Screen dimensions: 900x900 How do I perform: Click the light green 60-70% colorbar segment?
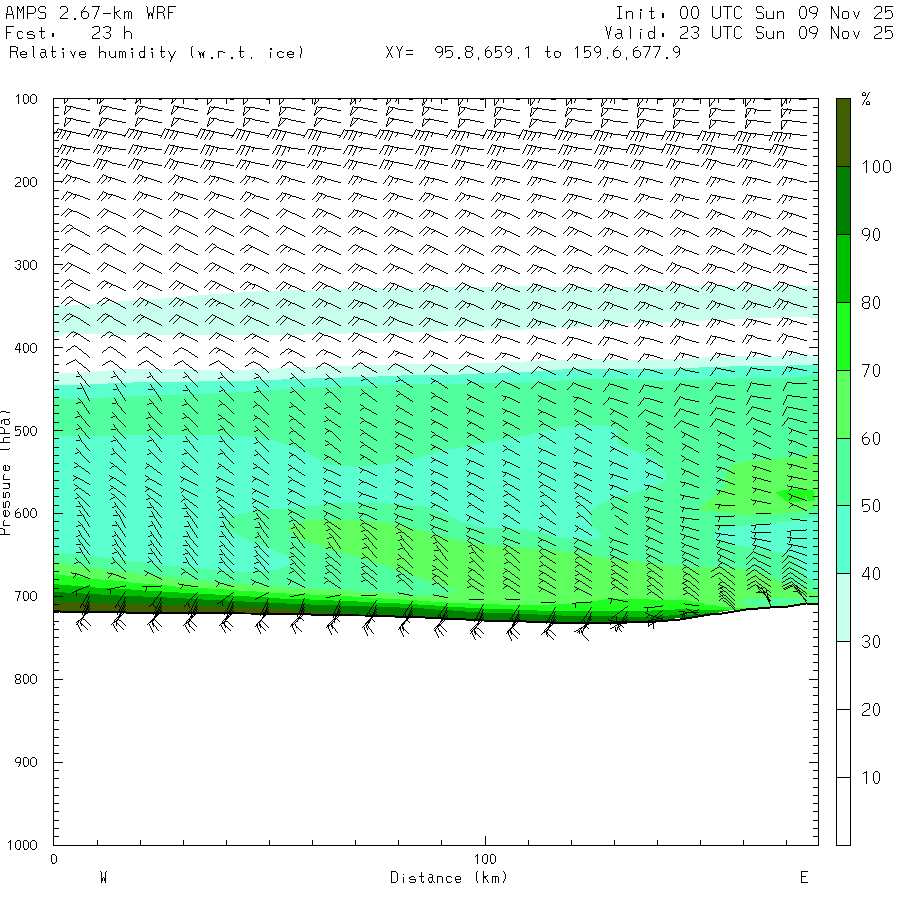(x=843, y=404)
